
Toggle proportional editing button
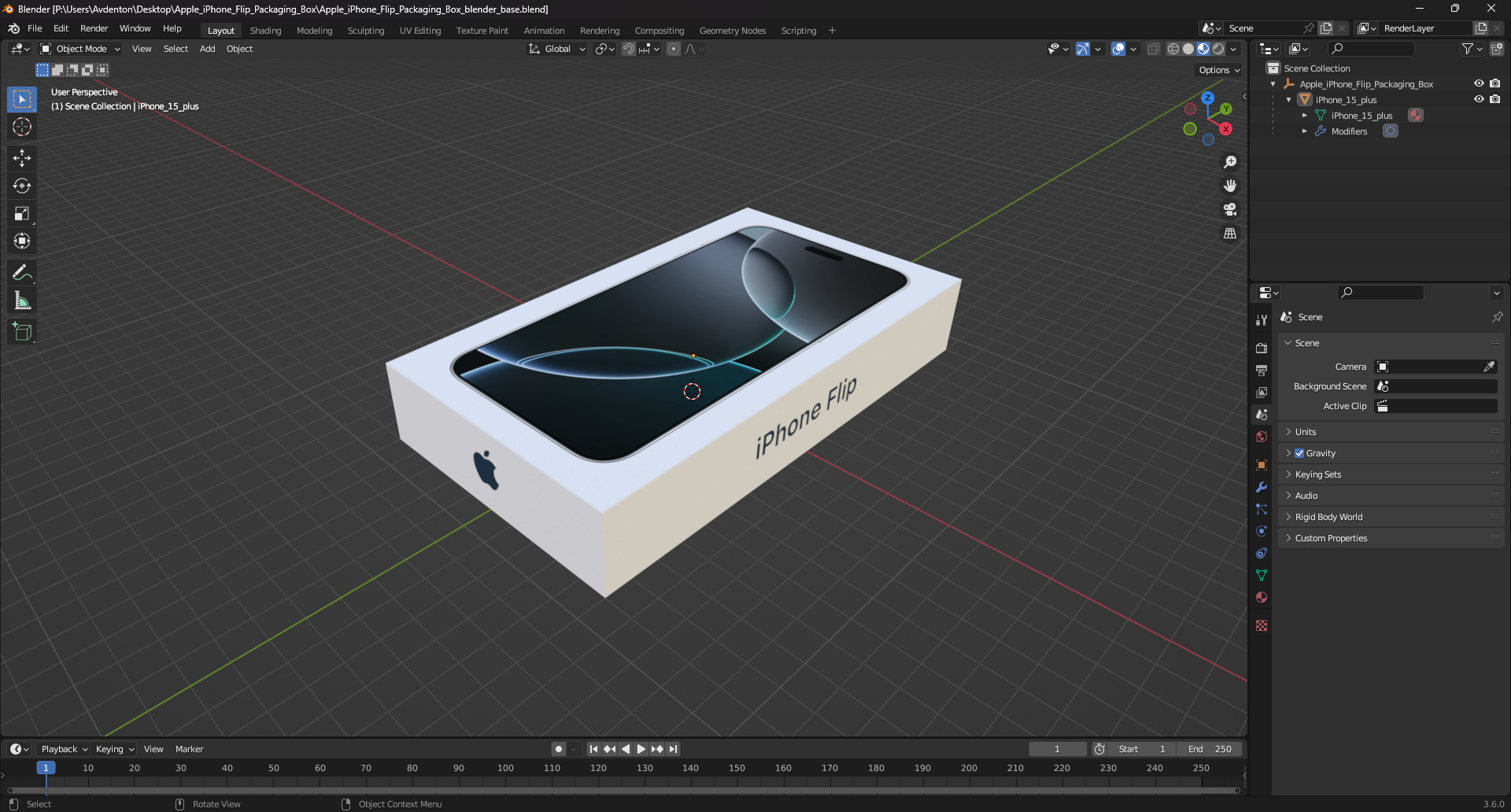674,49
